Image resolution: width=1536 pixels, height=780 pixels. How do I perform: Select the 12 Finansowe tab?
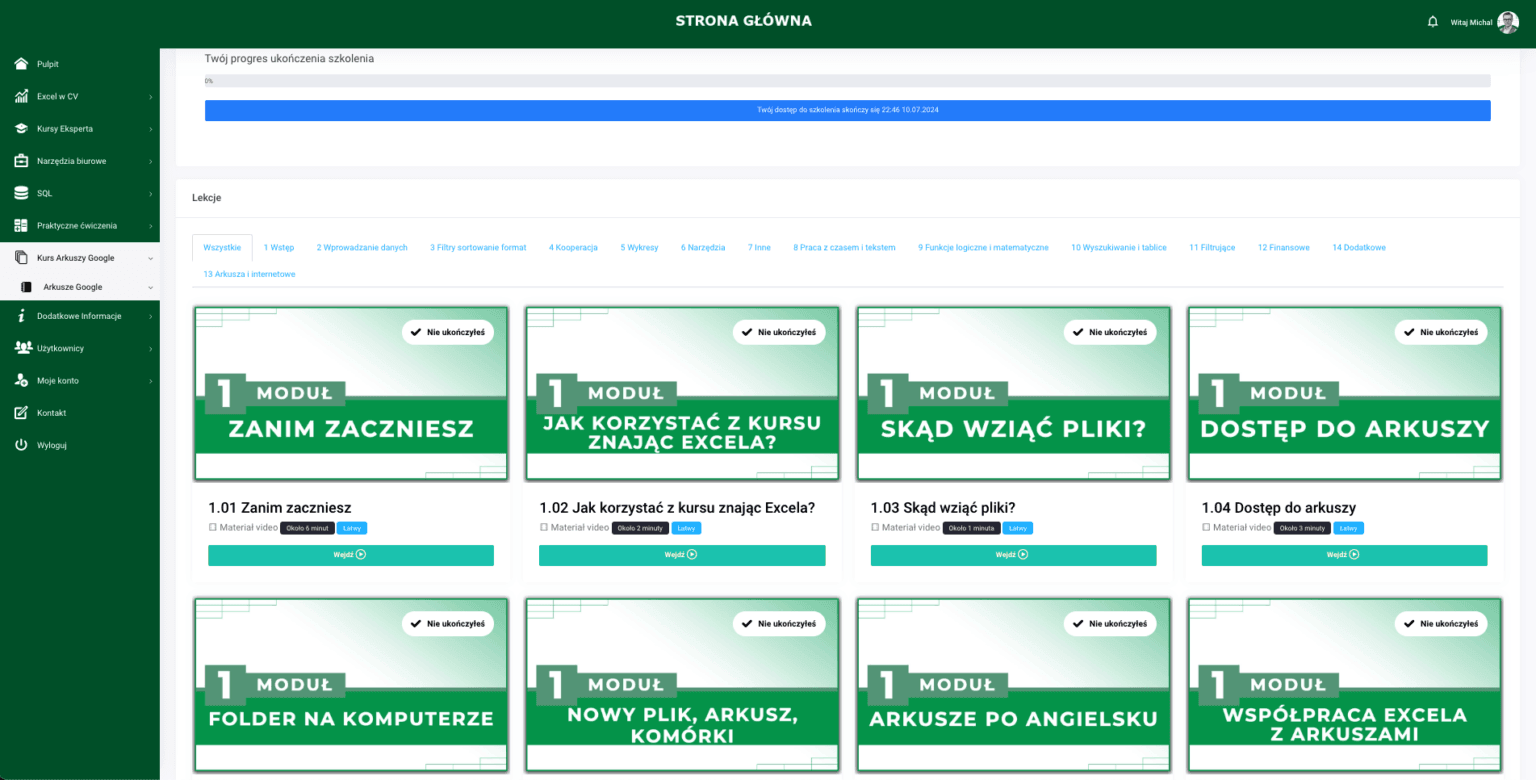point(1283,247)
